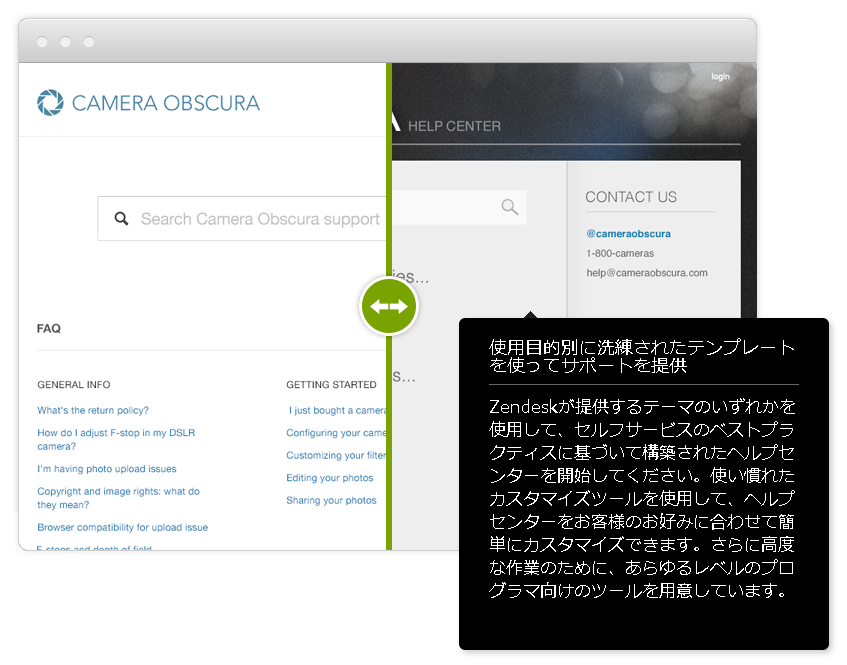Open the @cameraobscura contact link
Image resolution: width=847 pixels, height=665 pixels.
point(628,233)
